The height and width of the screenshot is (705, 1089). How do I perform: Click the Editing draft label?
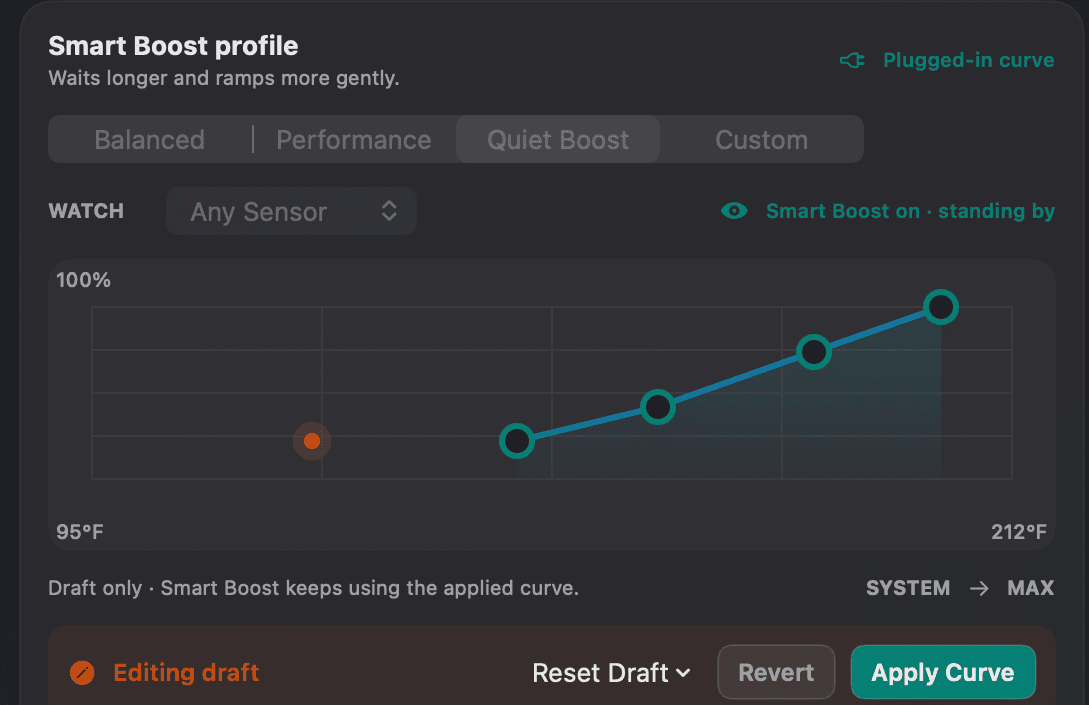coord(186,672)
